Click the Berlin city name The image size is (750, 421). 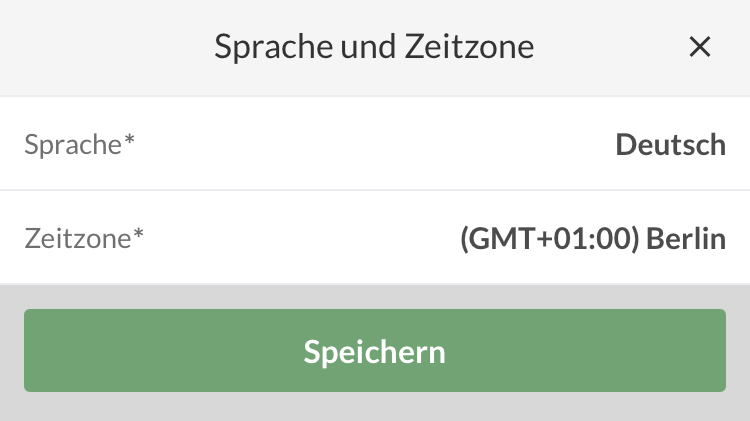click(686, 238)
